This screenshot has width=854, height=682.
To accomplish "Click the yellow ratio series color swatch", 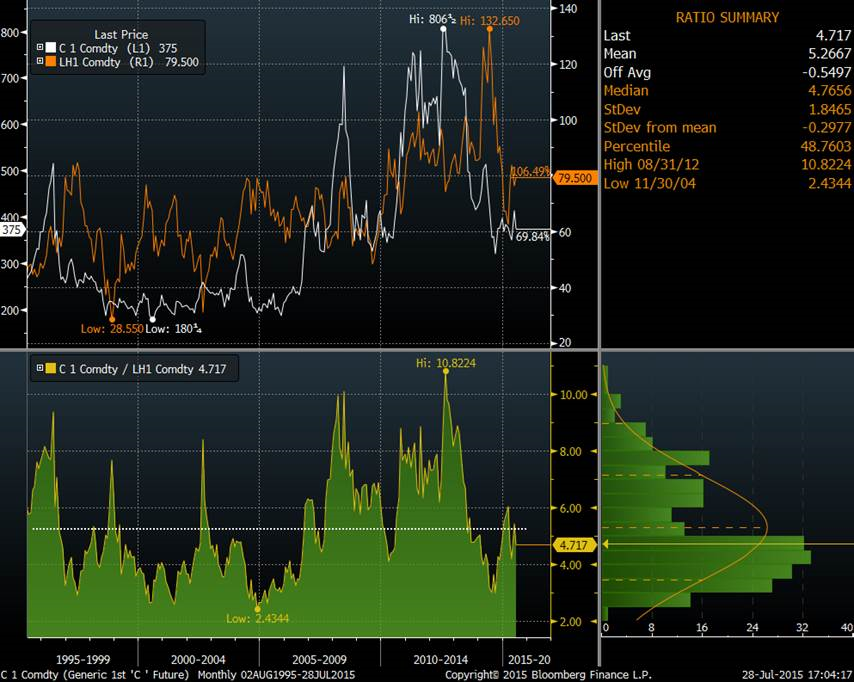I will pos(50,368).
